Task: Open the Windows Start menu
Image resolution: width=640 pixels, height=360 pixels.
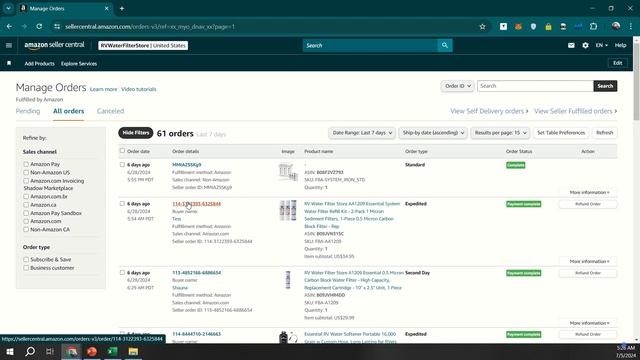Action: coord(10,351)
